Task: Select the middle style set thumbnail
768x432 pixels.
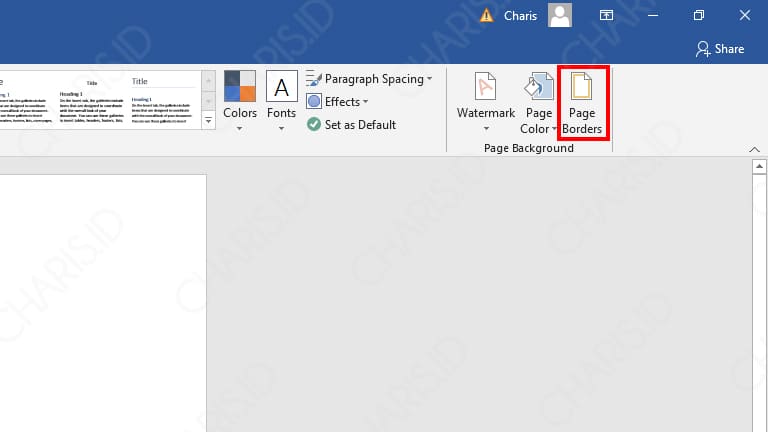Action: tap(92, 100)
